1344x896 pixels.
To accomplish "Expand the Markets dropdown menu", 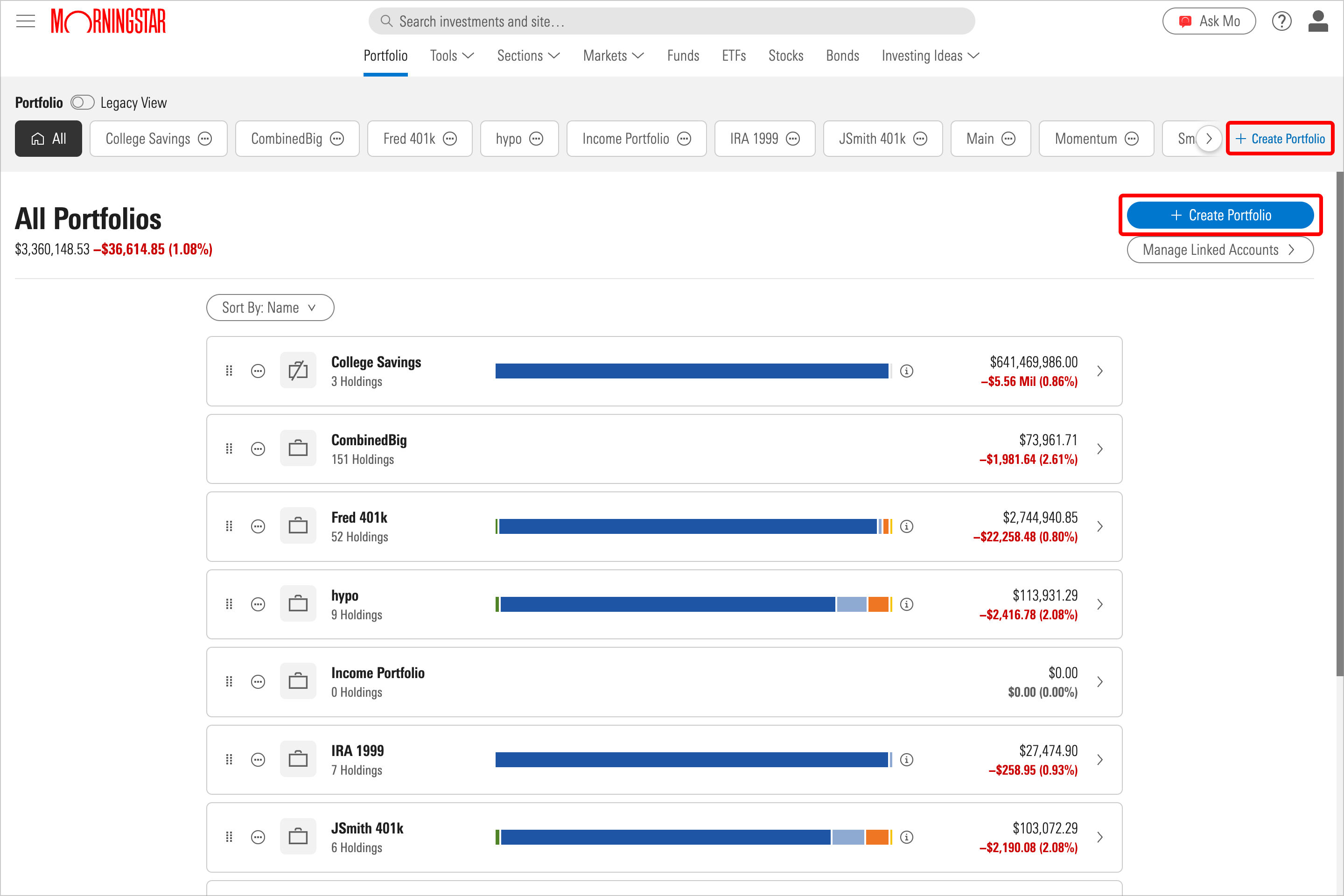I will coord(614,56).
